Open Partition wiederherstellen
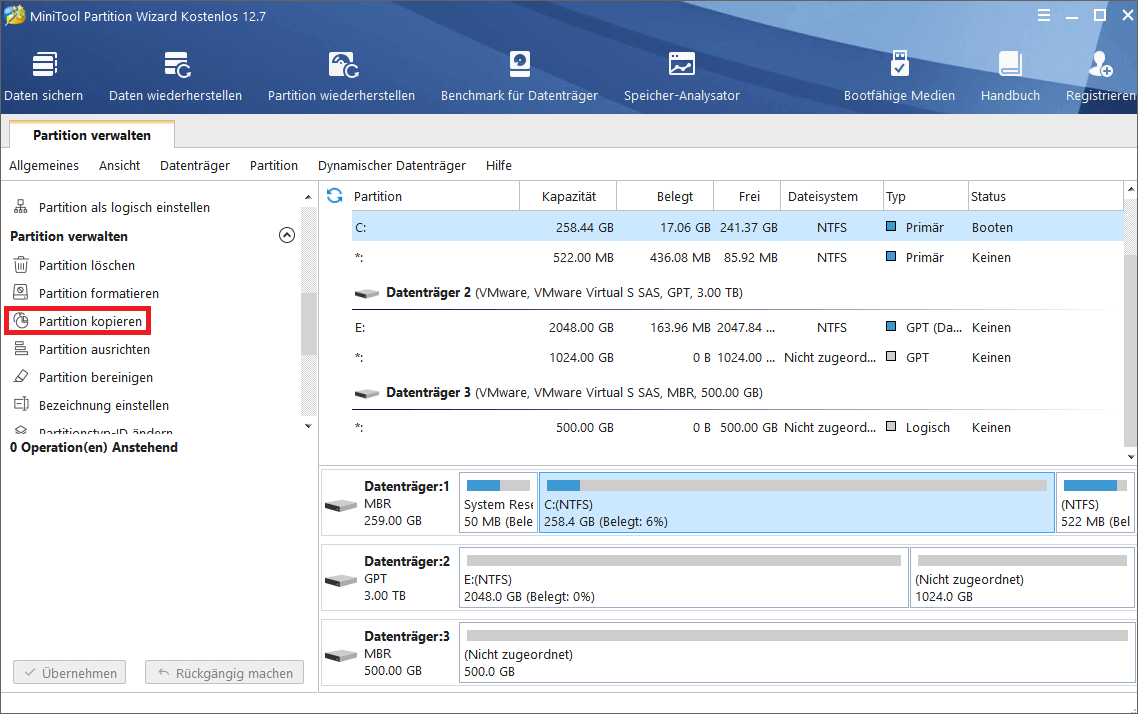This screenshot has width=1138, height=714. click(341, 77)
